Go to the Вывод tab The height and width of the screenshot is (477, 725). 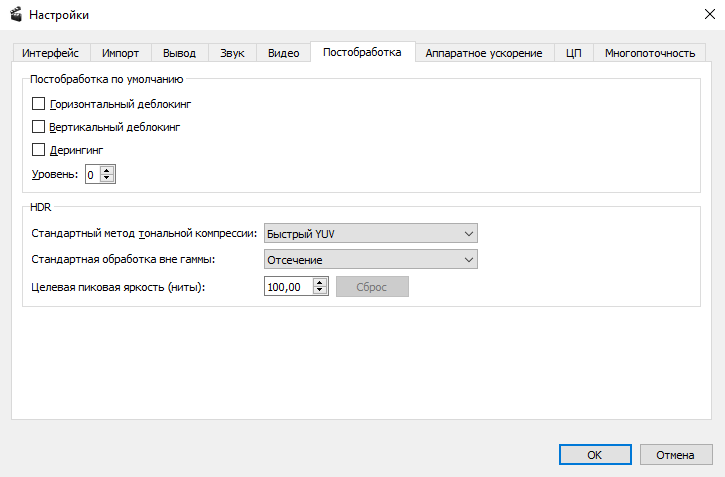pos(179,53)
